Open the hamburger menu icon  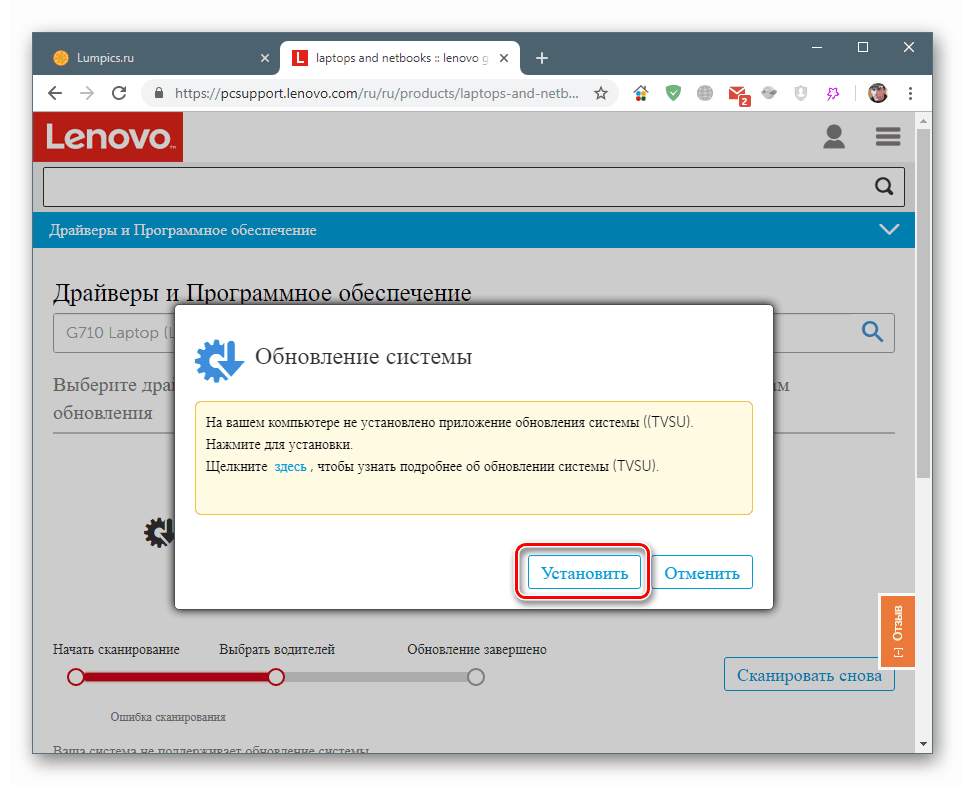(888, 136)
